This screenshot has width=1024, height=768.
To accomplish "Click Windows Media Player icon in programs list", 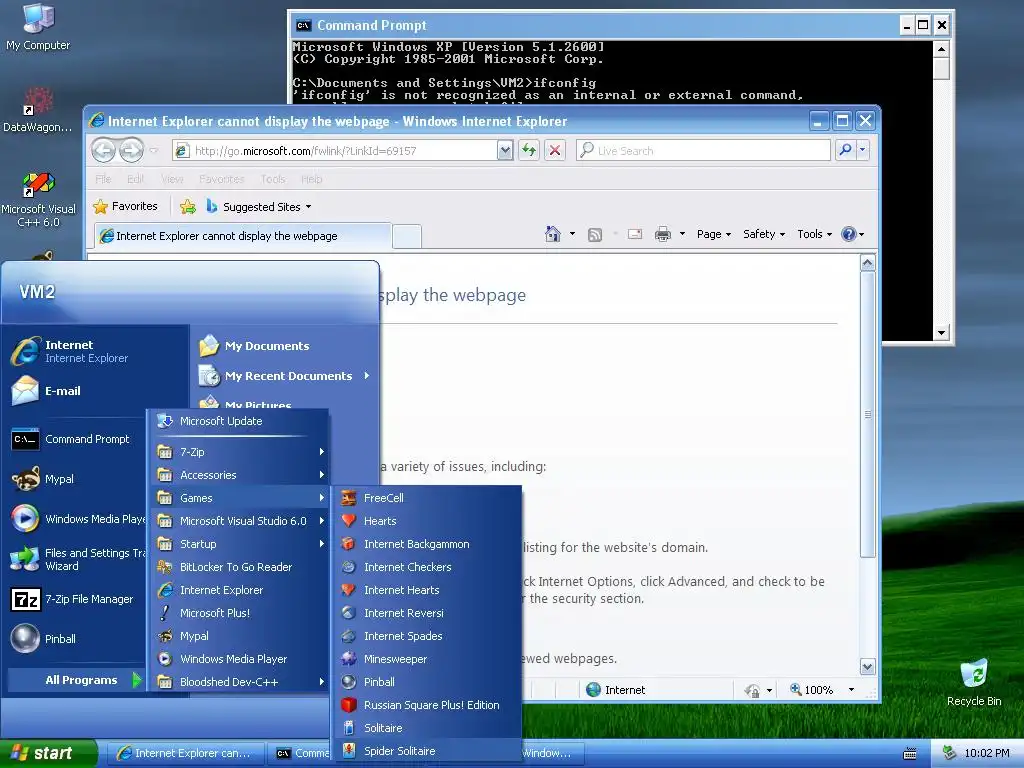I will click(x=165, y=659).
